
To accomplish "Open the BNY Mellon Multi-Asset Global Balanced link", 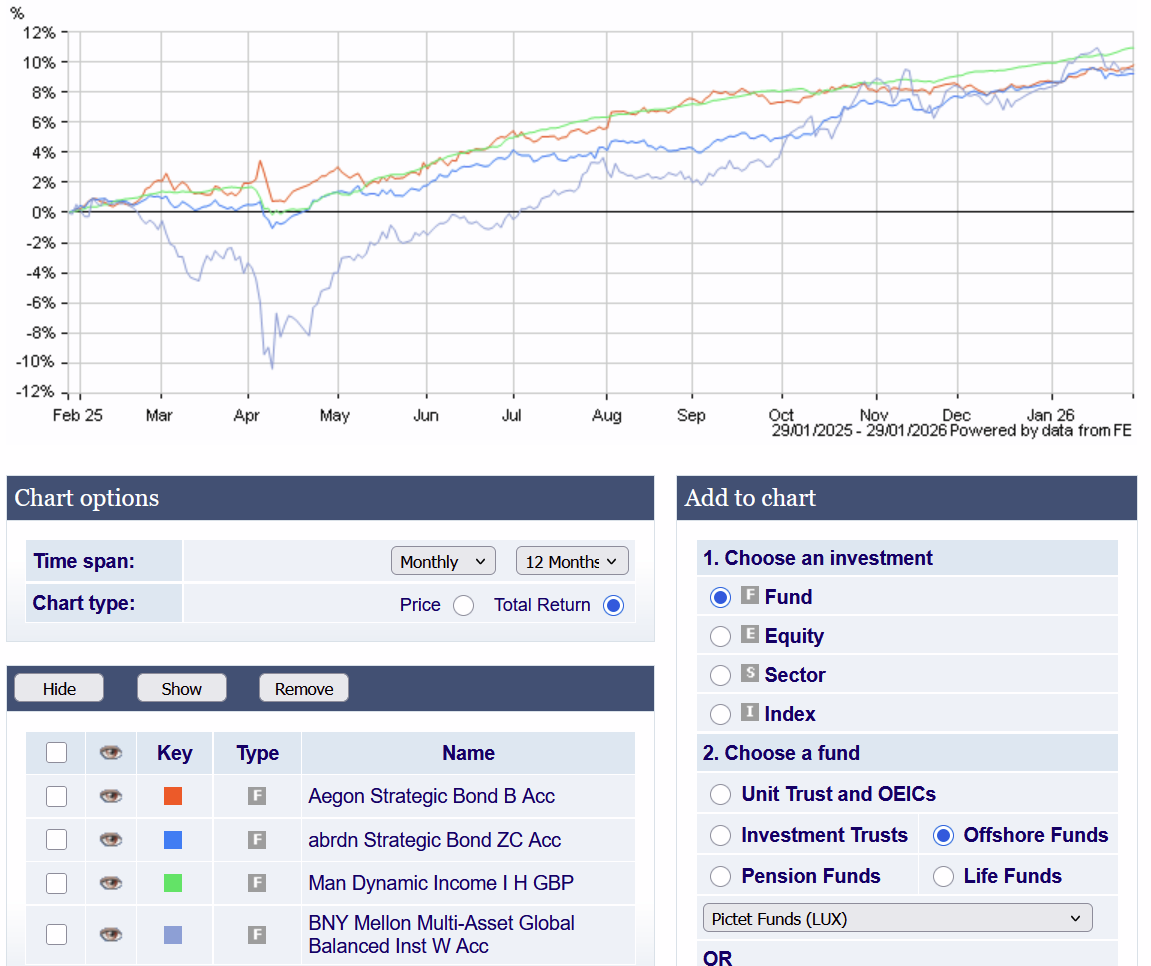I will (x=441, y=934).
